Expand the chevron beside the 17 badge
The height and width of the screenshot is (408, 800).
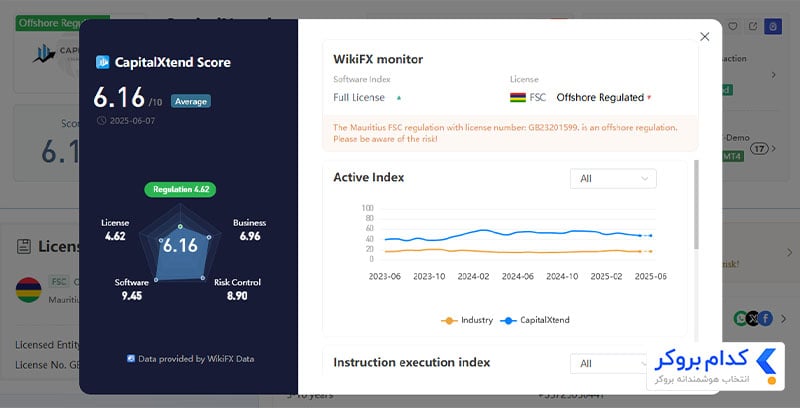click(x=774, y=148)
